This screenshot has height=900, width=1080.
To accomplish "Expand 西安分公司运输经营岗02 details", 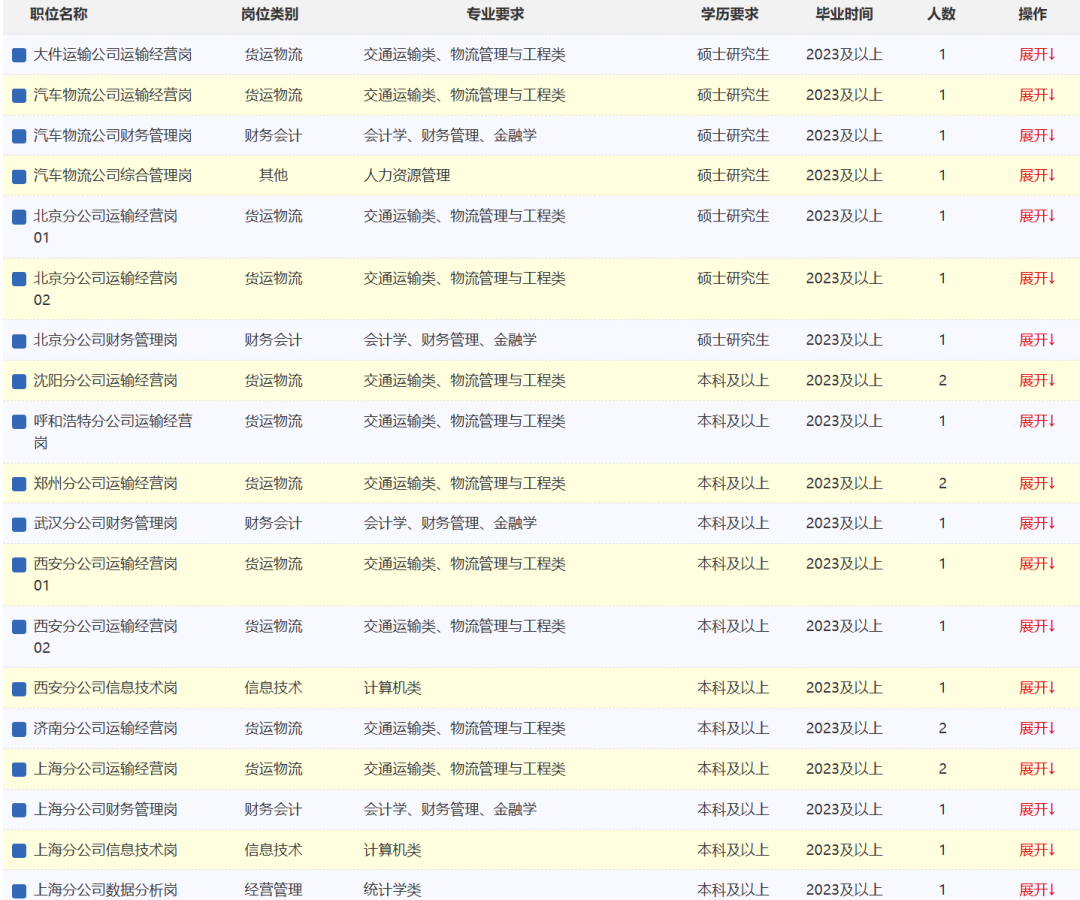I will 1037,626.
